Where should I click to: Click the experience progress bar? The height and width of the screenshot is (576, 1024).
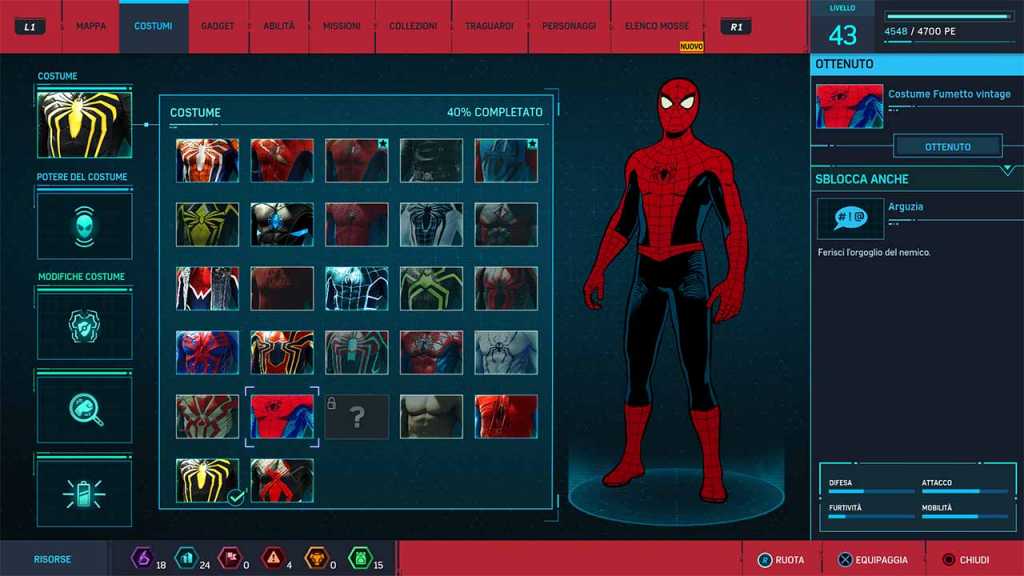tap(949, 16)
